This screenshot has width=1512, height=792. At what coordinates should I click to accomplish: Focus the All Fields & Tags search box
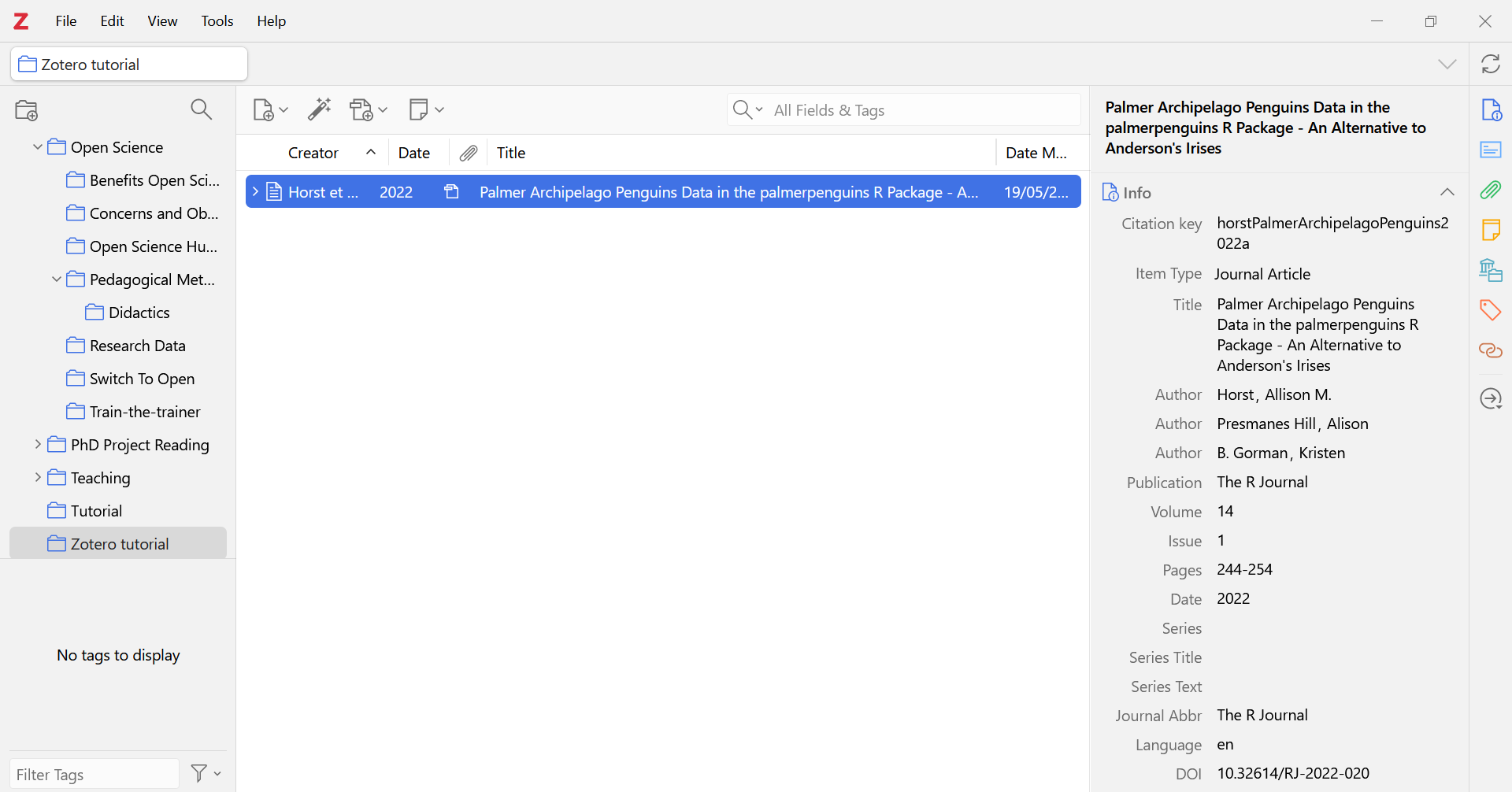[x=925, y=110]
